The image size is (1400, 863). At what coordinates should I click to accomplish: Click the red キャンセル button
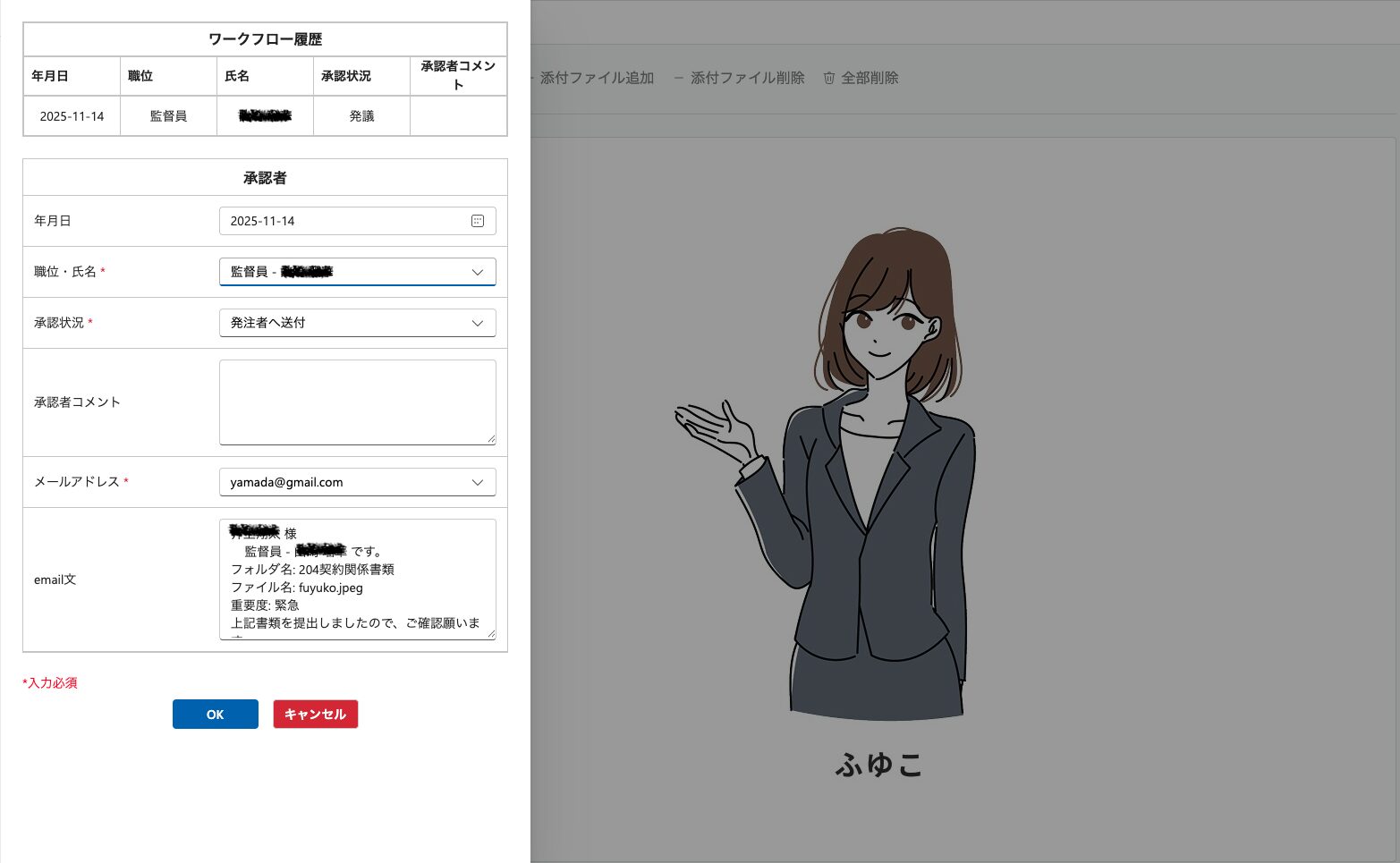(x=315, y=714)
